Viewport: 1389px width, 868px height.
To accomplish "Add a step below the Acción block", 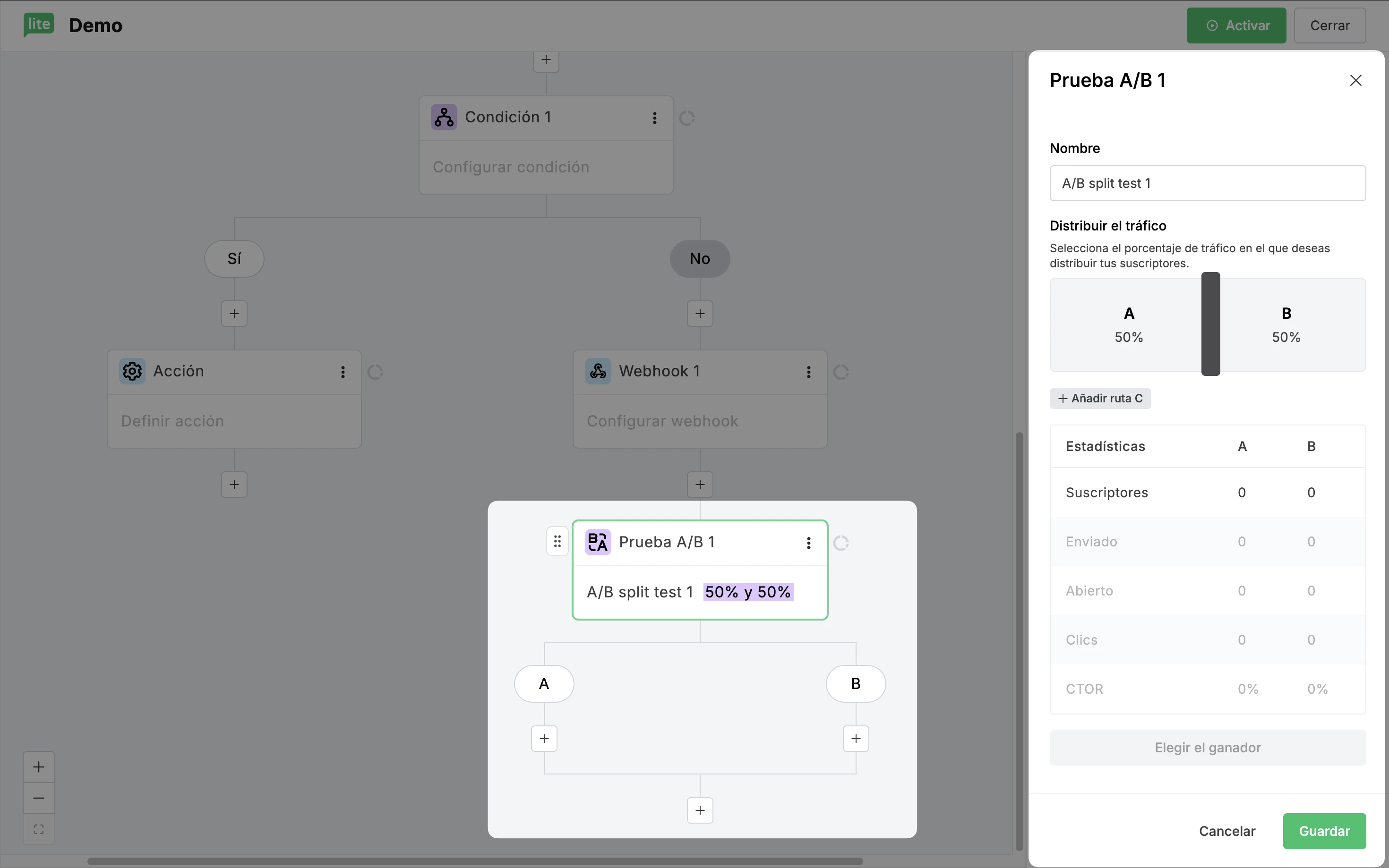I will pyautogui.click(x=234, y=485).
